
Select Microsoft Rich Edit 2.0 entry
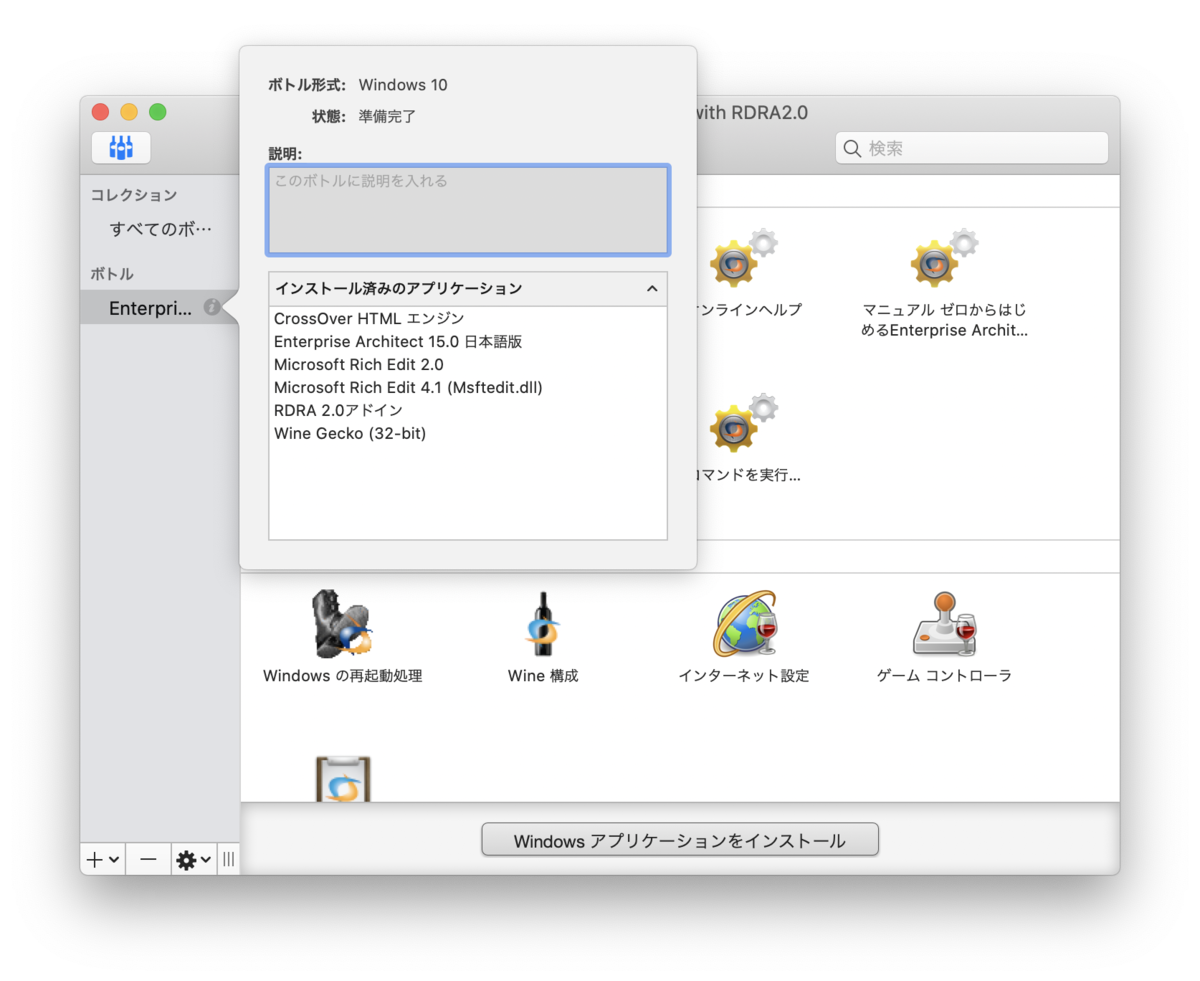pos(358,364)
